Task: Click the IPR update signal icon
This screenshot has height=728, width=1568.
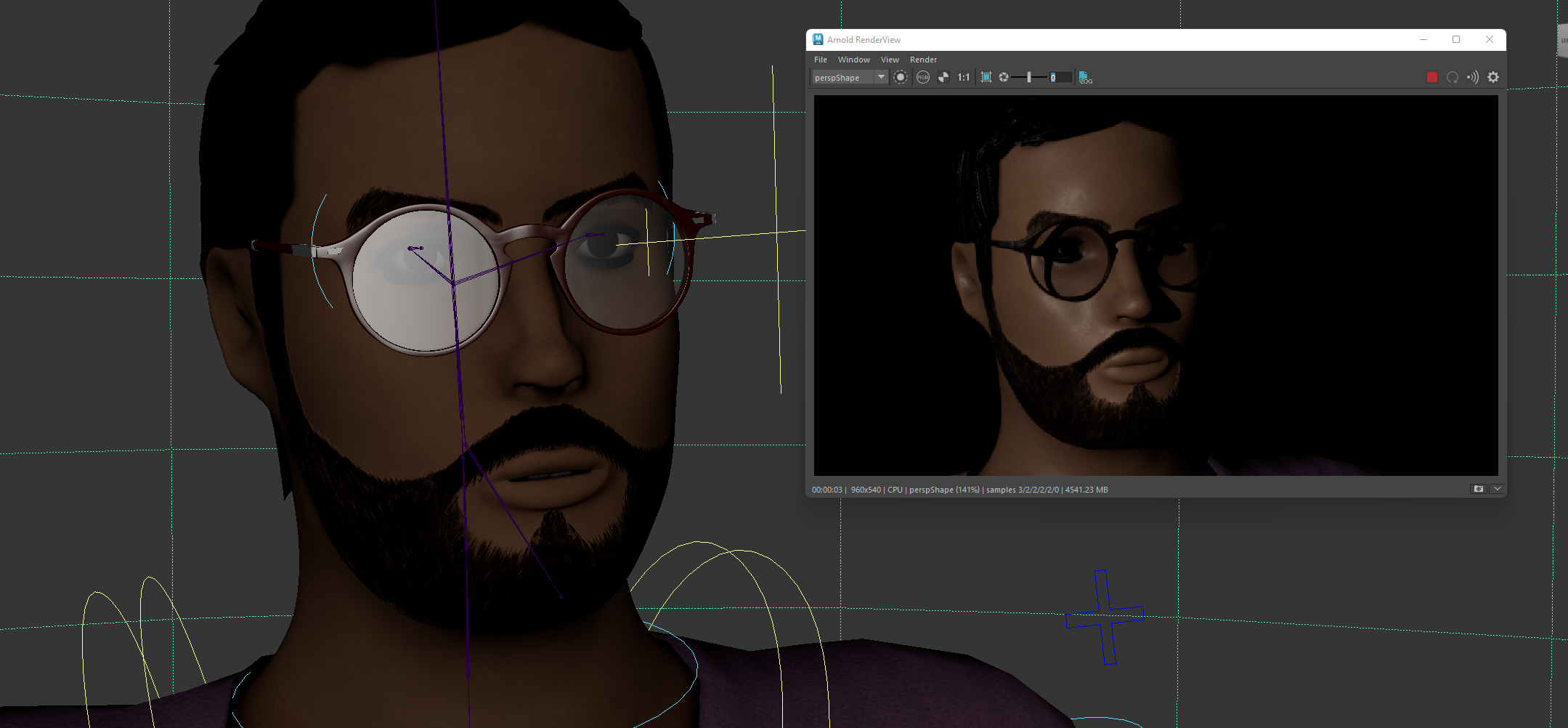Action: [1472, 77]
